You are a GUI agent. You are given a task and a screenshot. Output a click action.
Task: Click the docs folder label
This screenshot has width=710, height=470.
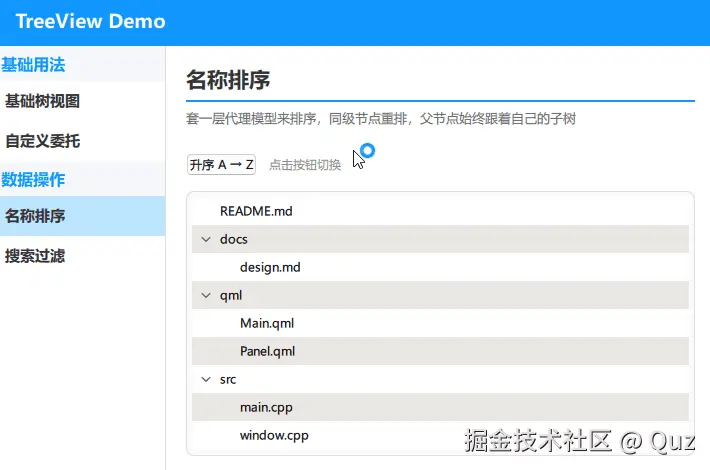pos(234,239)
